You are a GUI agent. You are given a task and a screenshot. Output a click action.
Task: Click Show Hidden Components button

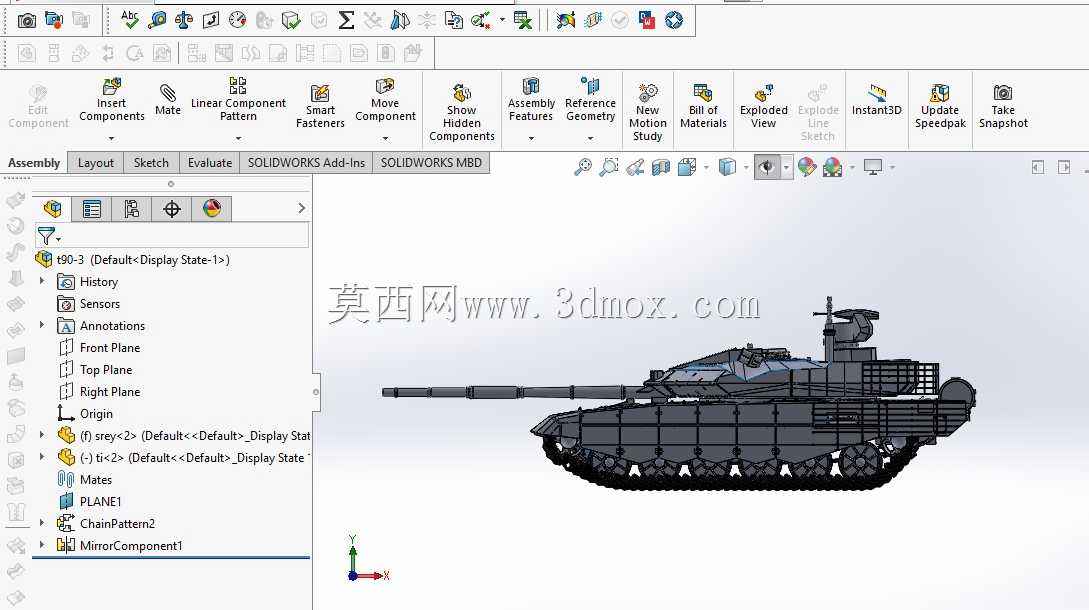[x=462, y=112]
